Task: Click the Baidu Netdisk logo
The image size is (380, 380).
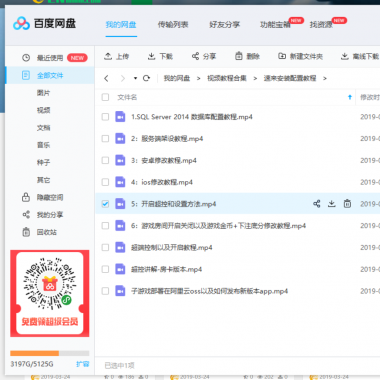Action: [45, 23]
